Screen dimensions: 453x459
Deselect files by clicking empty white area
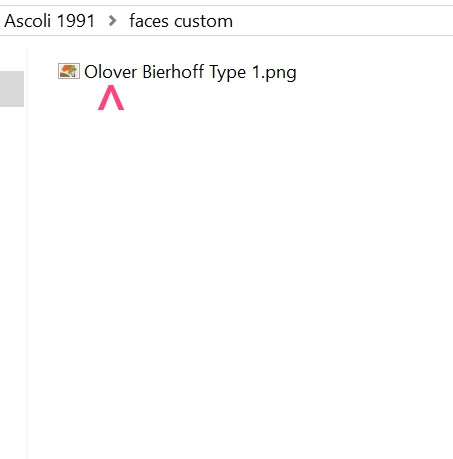tap(240, 267)
